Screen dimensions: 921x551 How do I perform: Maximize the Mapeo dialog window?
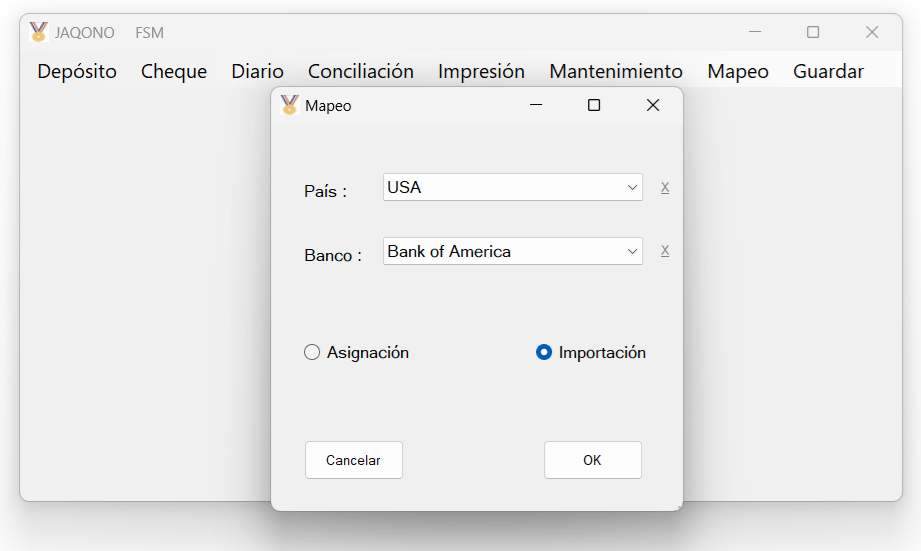[594, 105]
